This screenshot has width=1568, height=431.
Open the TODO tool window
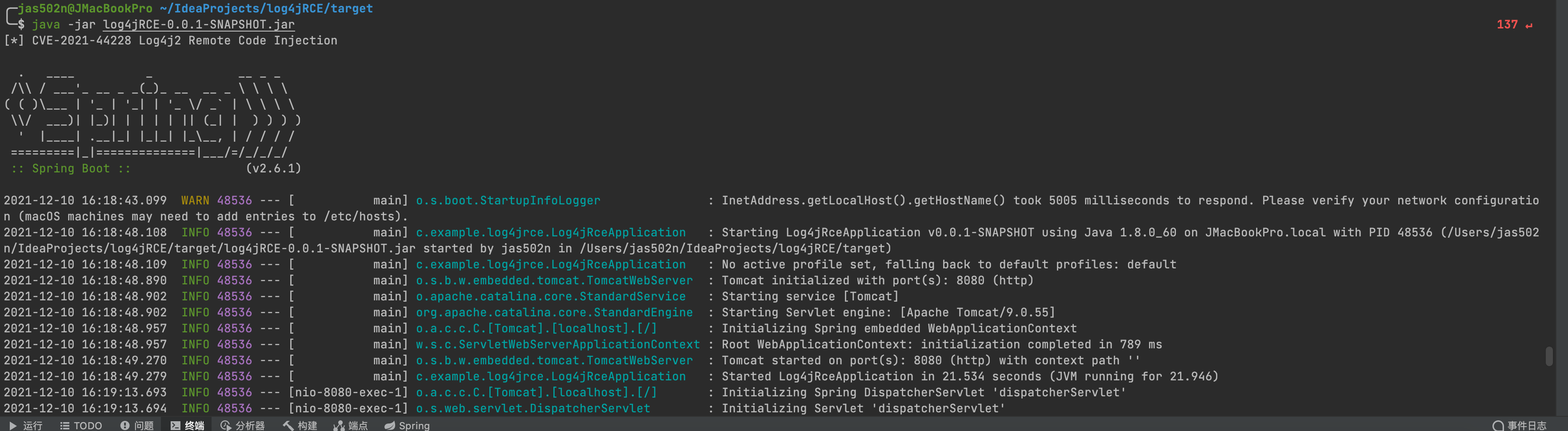point(81,425)
